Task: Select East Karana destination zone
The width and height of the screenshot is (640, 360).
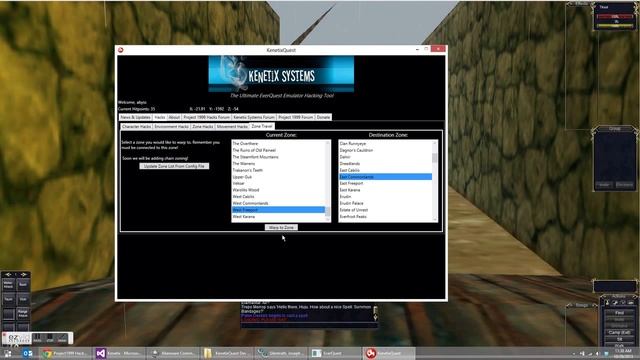Action: point(385,190)
